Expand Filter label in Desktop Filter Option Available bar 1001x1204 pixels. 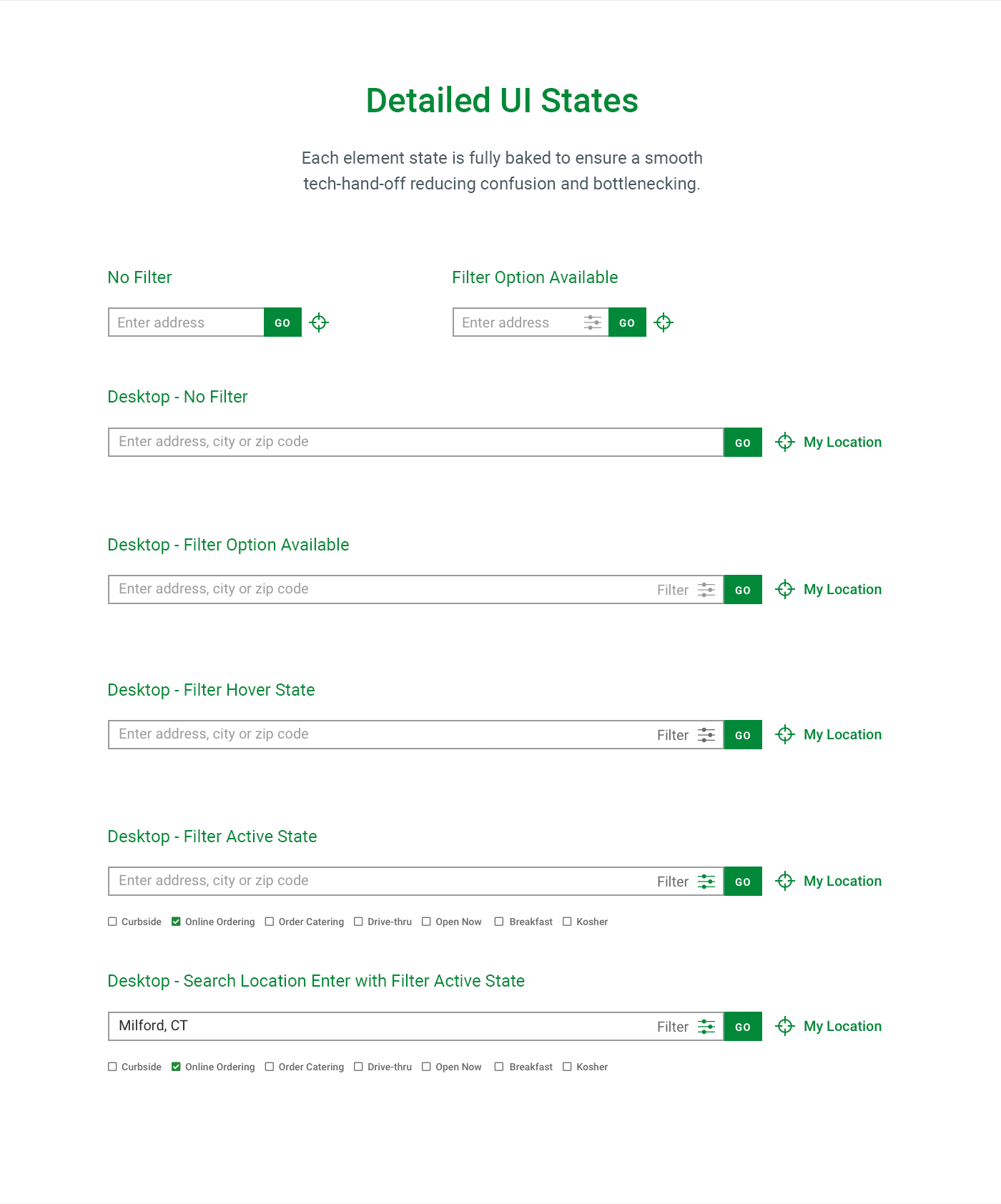click(672, 590)
